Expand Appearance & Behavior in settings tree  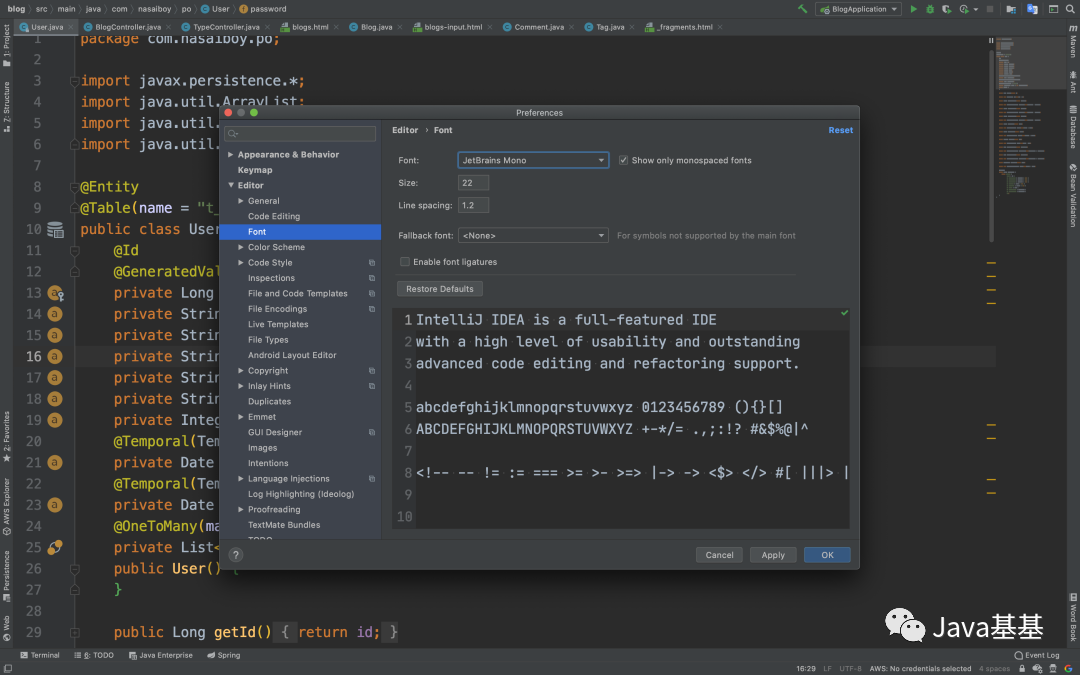coord(231,154)
